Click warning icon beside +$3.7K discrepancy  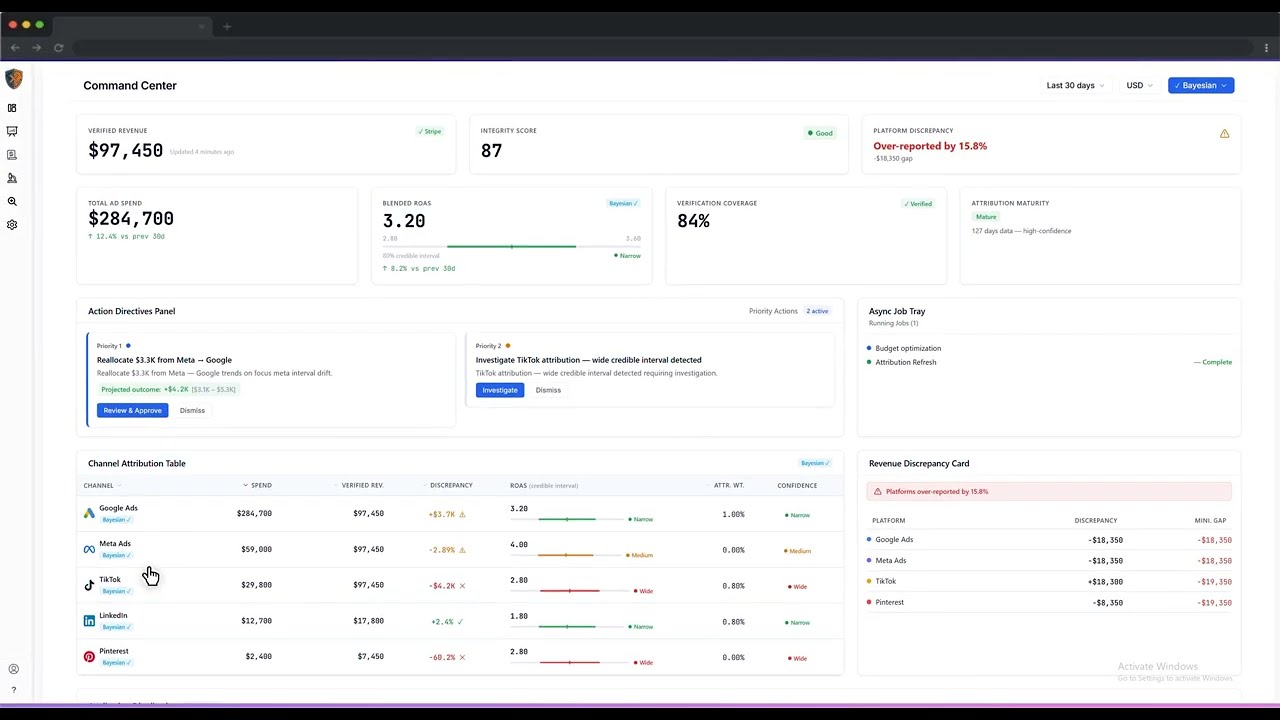[462, 514]
